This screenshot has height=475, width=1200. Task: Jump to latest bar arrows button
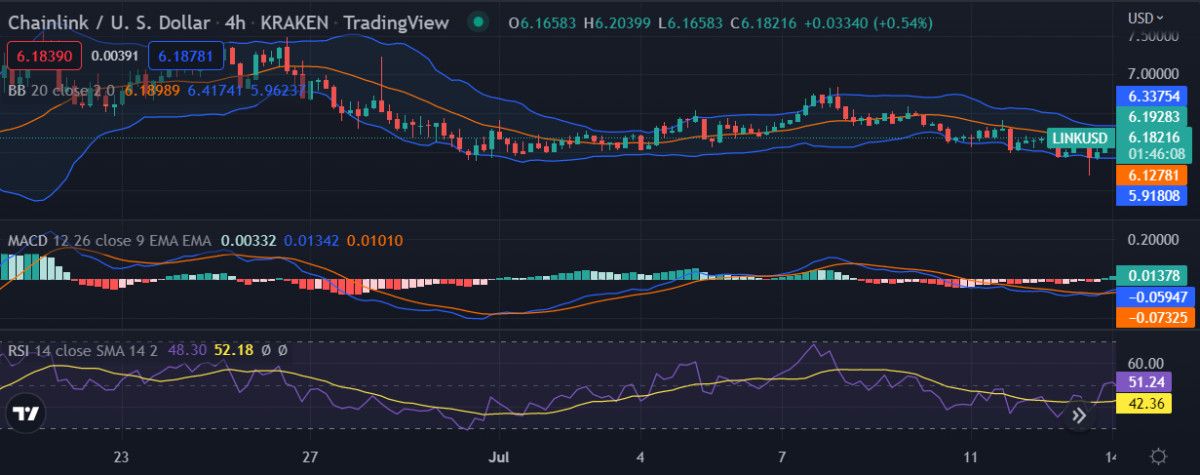coord(1078,414)
